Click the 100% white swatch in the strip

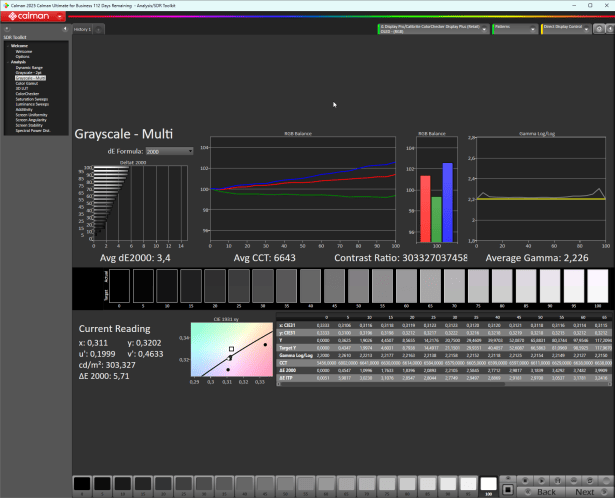click(598, 286)
